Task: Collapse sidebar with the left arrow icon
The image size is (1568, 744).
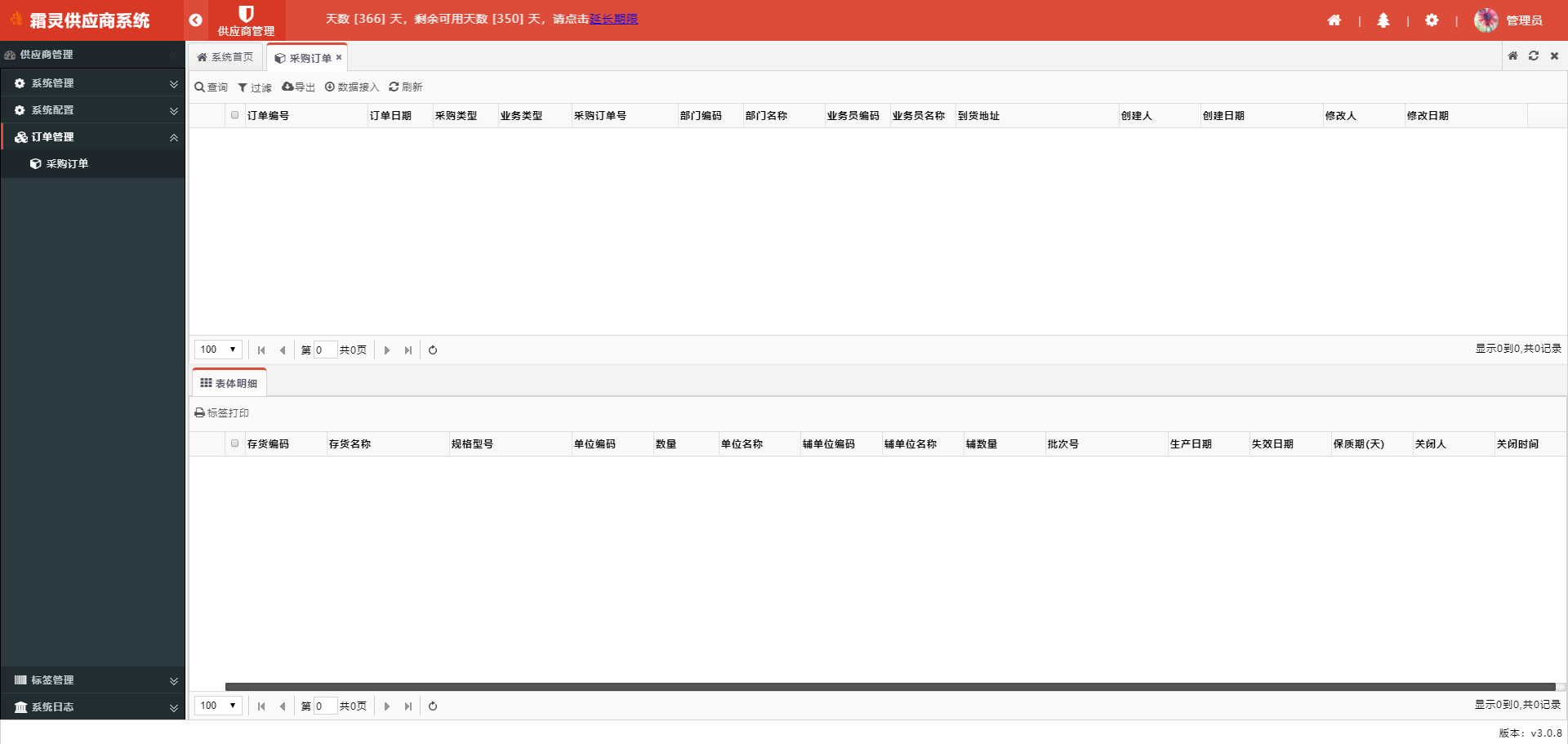Action: [x=195, y=20]
